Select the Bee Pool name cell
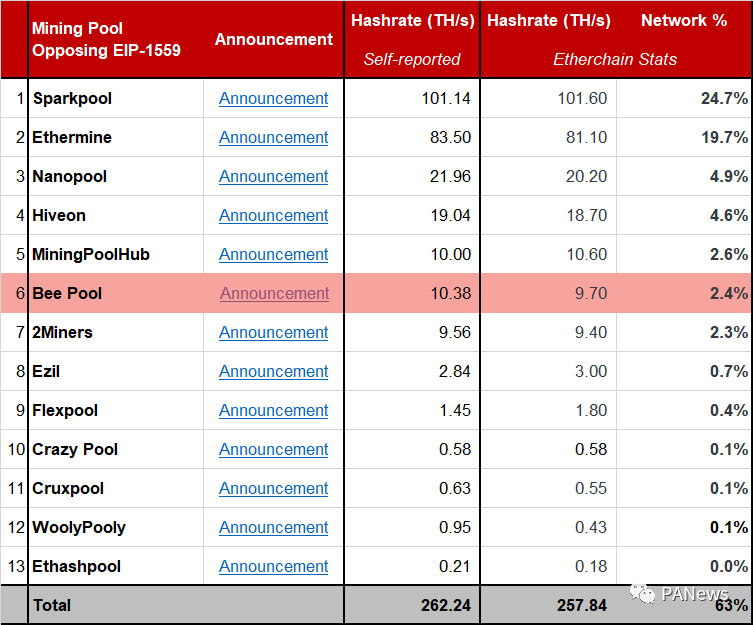753x625 pixels. click(x=67, y=293)
